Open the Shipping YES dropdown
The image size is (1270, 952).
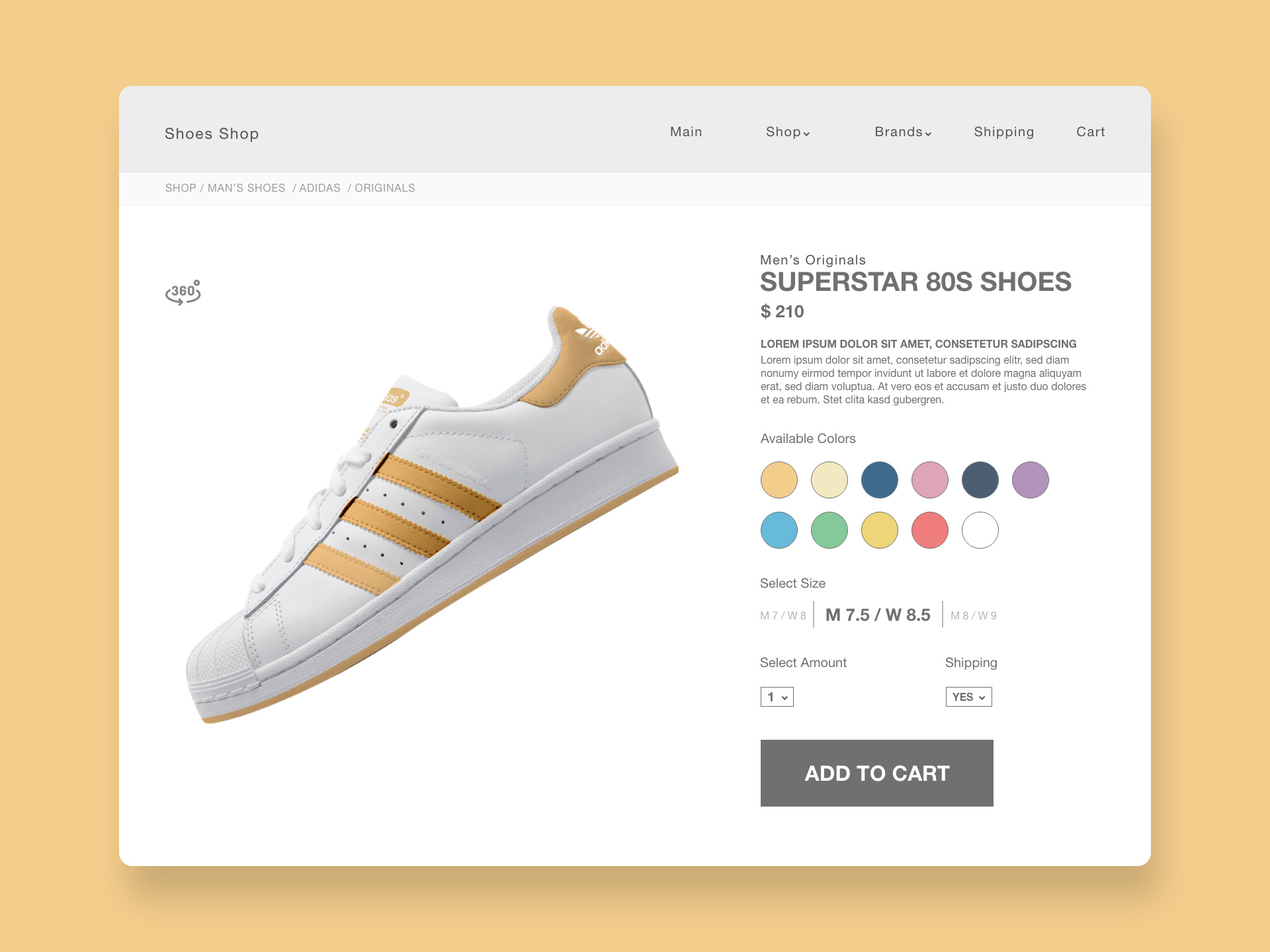pyautogui.click(x=968, y=697)
